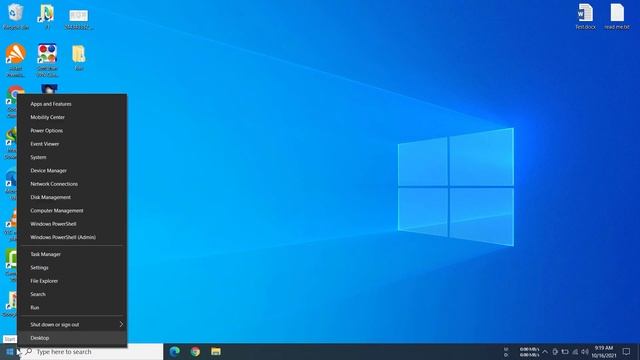640x360 pixels.
Task: Open the read me.txt file icon
Action: point(617,16)
